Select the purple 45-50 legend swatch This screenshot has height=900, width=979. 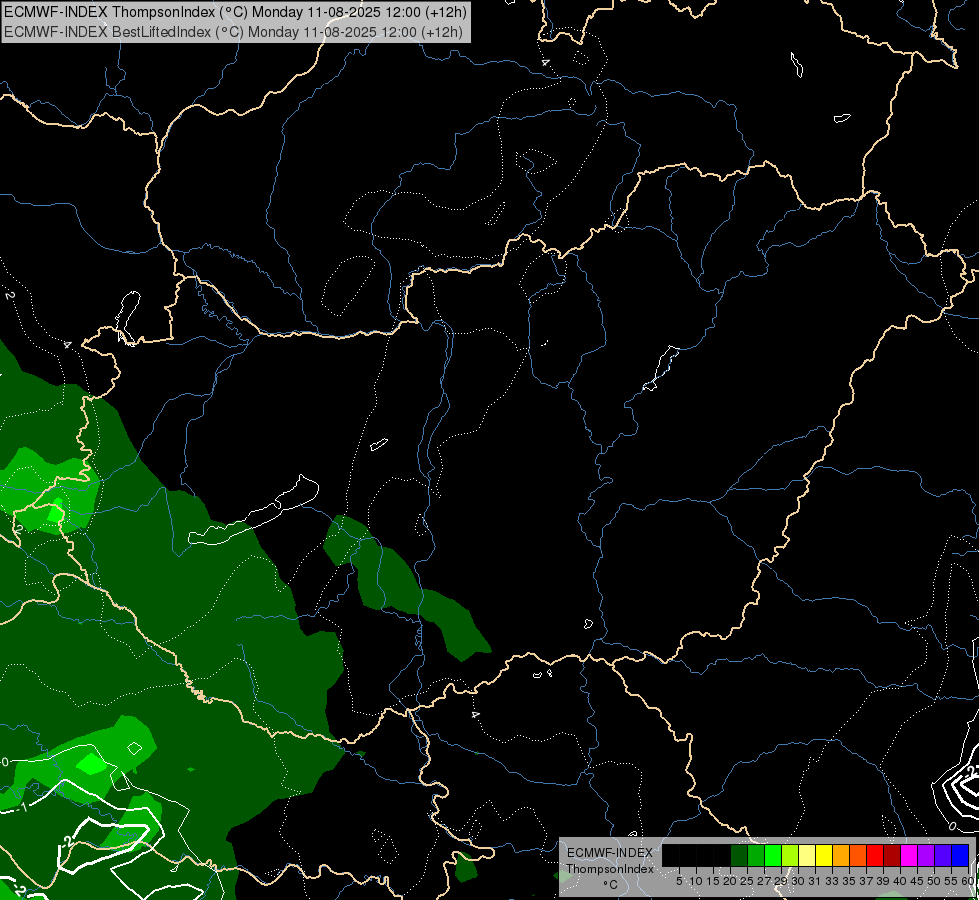point(926,855)
